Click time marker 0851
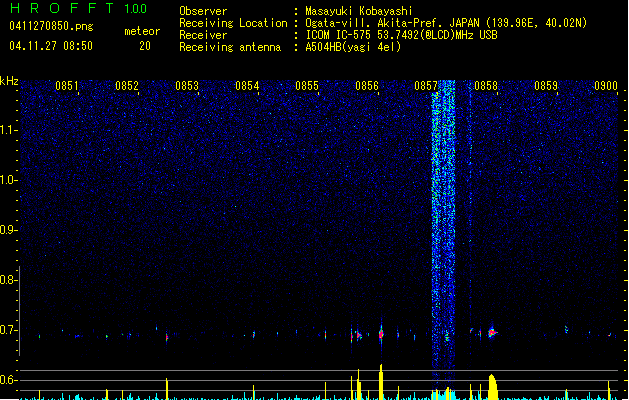 point(67,86)
